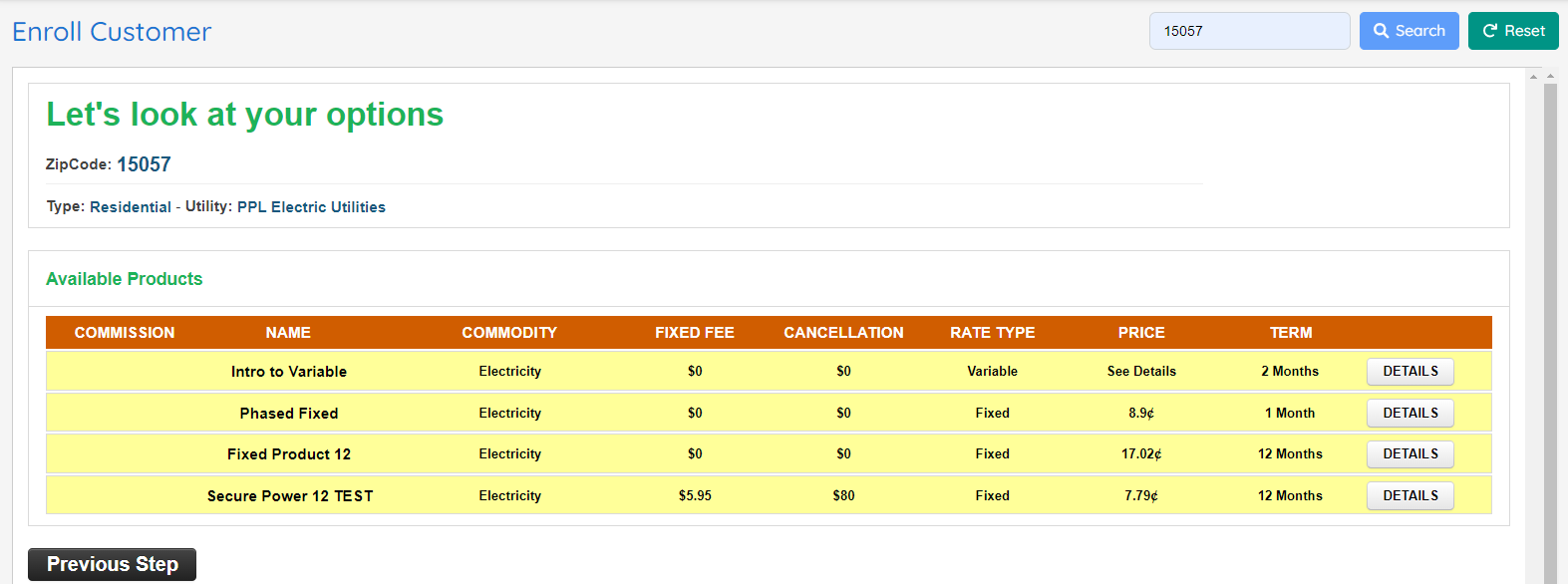Click the NAME column header
Viewport: 1568px width, 584px height.
[288, 333]
